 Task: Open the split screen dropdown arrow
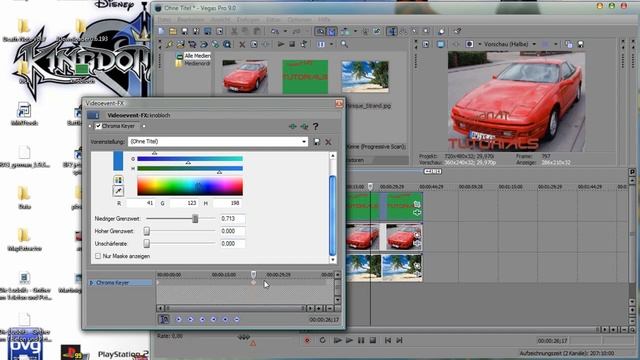[480, 44]
